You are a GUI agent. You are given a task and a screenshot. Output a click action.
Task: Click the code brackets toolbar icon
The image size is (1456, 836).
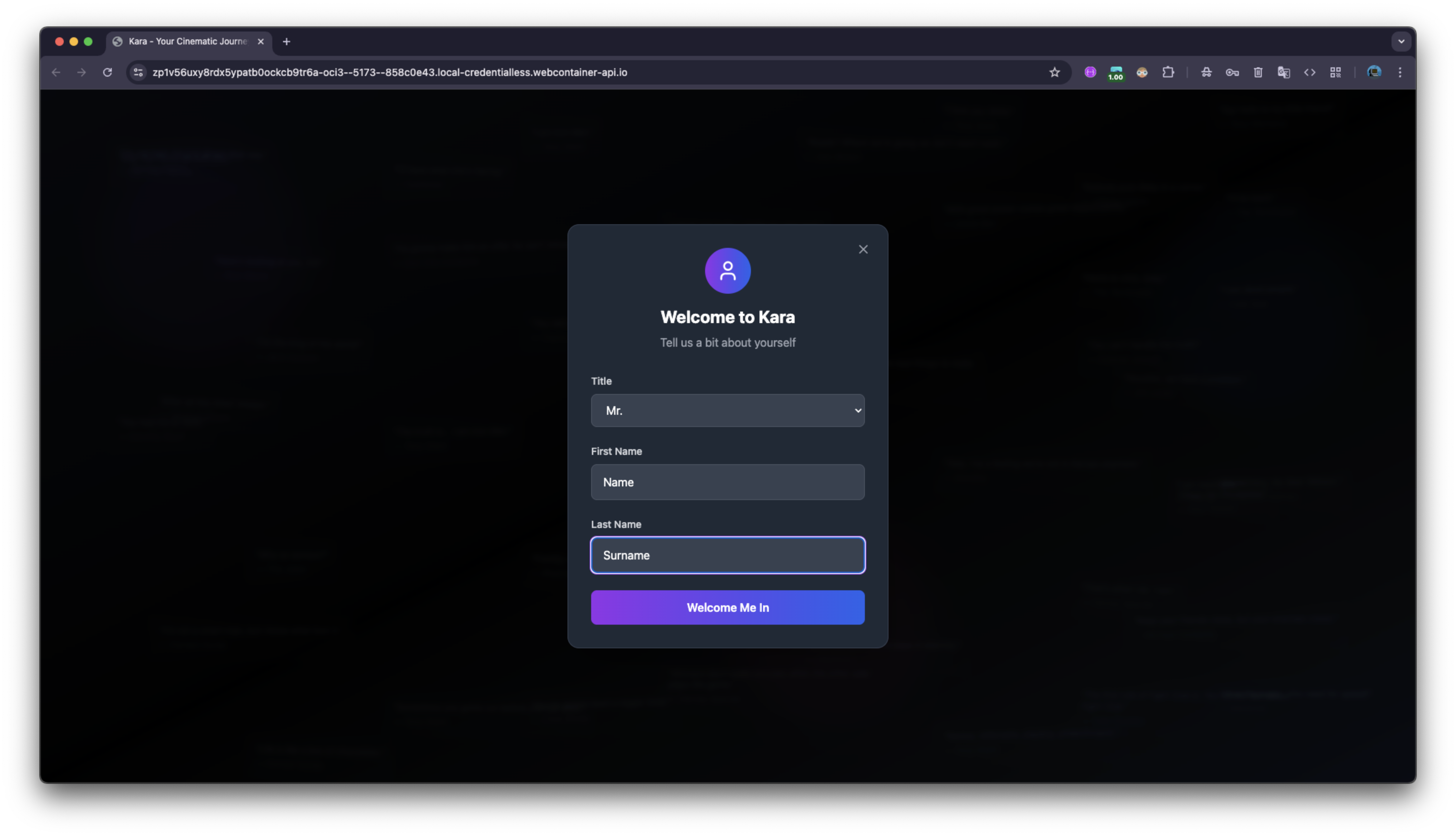[1309, 72]
